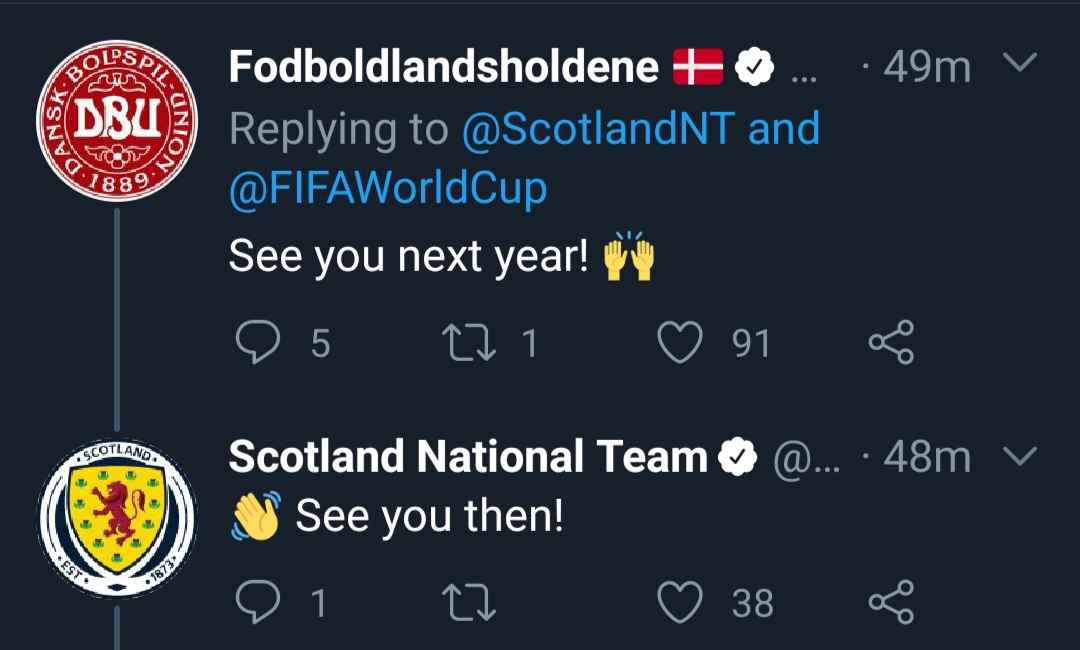
Task: Share the Scotland National Team tweet
Action: 891,602
